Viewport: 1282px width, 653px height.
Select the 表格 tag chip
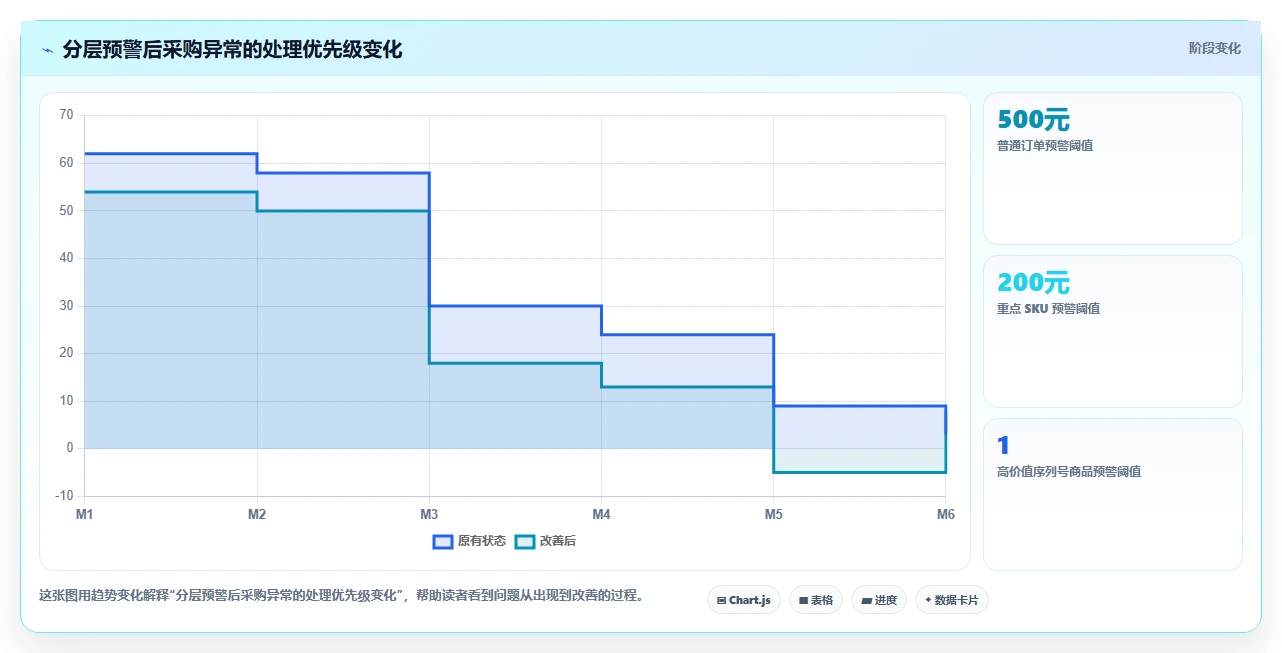[816, 600]
